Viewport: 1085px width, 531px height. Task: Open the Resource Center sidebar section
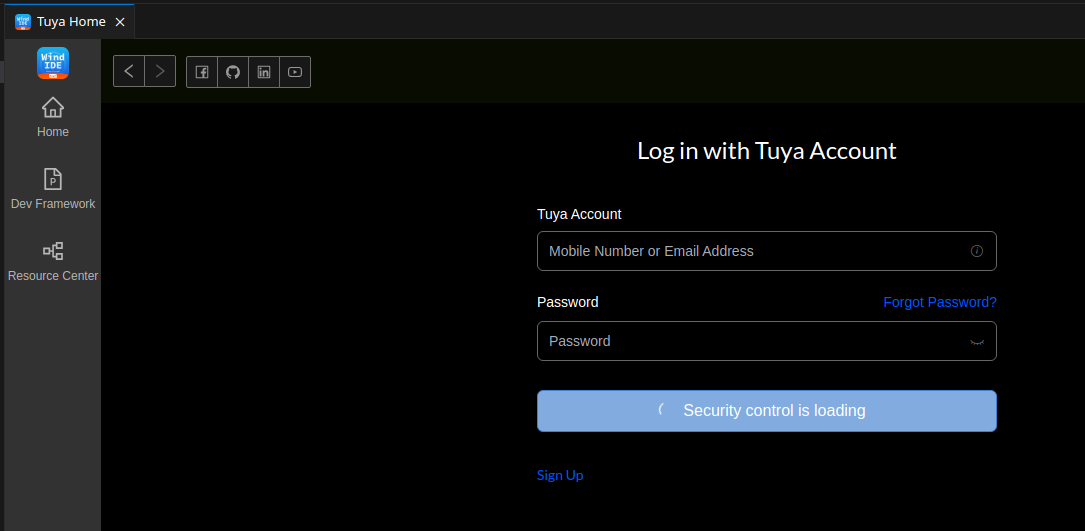(x=53, y=261)
